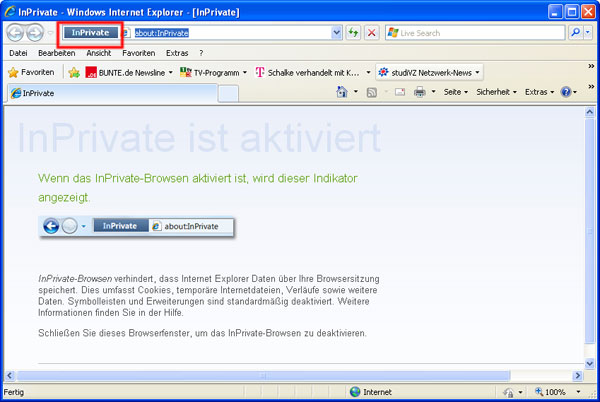Expand the studiVZ Netzwerk-News dropdown arrow
This screenshot has width=600, height=402.
click(477, 73)
